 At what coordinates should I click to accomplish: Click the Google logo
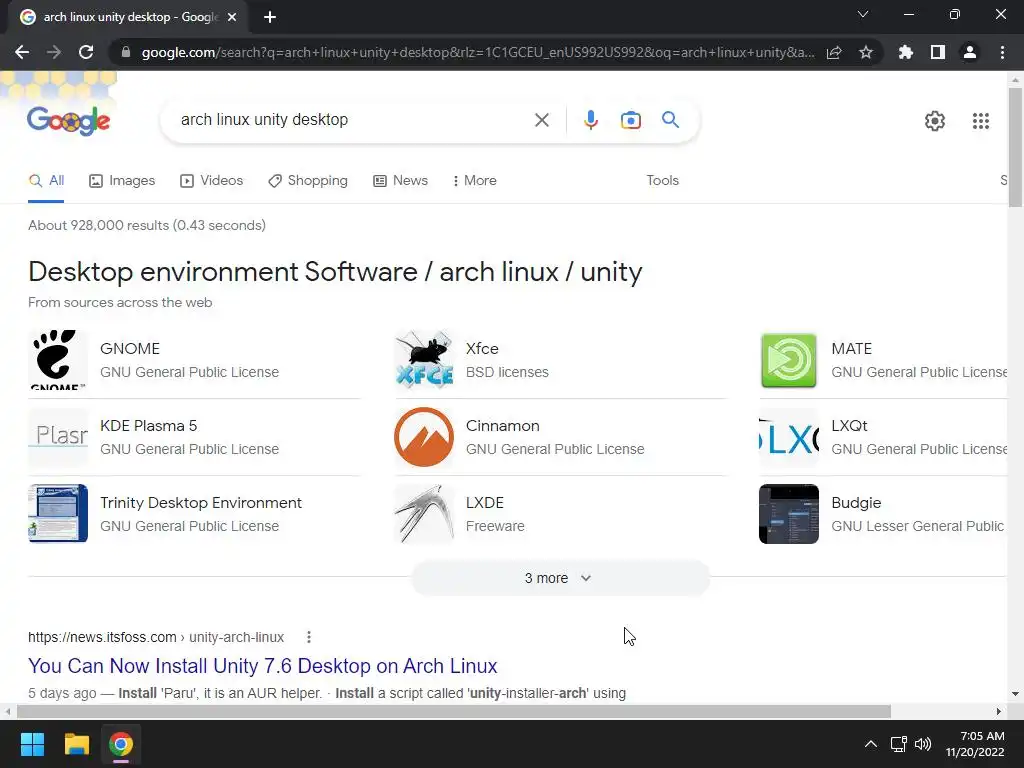(69, 121)
